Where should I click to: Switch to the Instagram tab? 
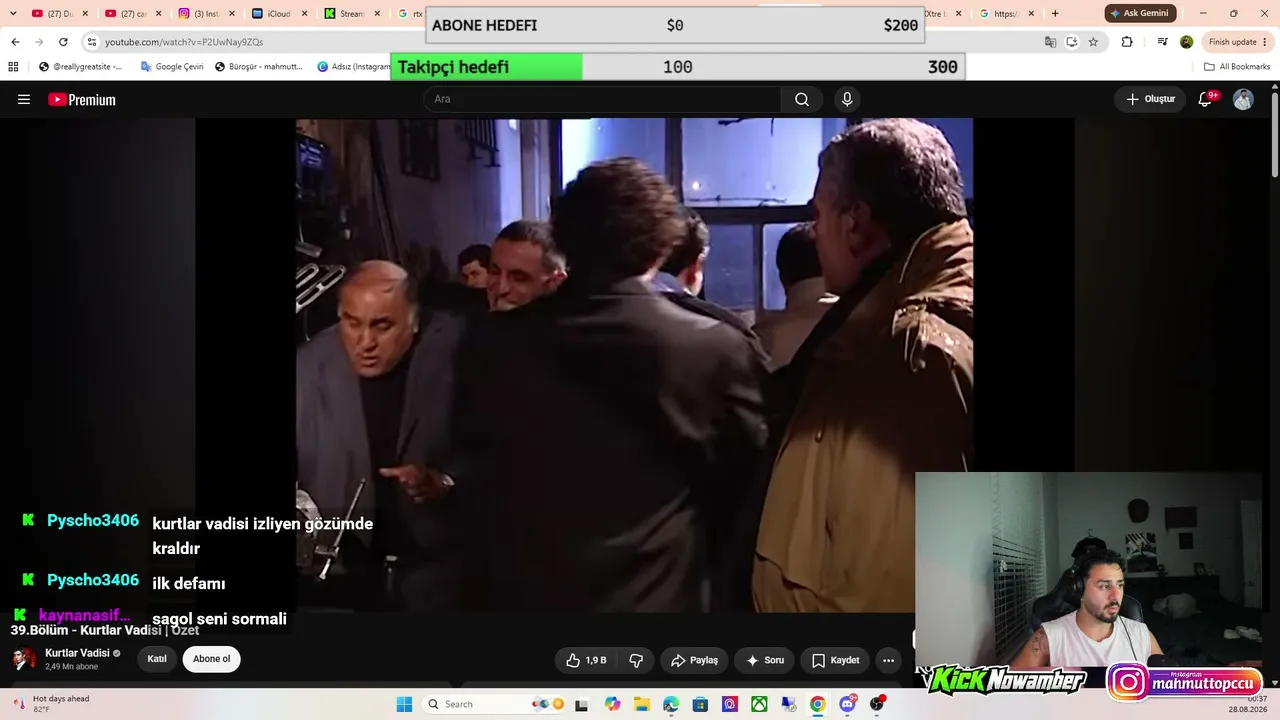pos(205,14)
